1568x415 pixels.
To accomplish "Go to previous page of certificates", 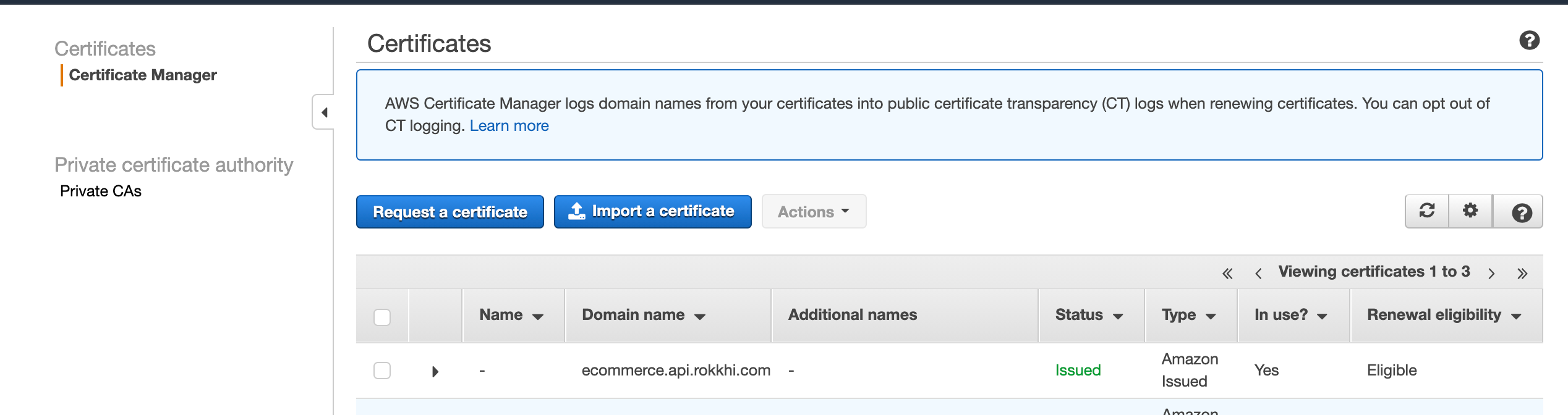I will pyautogui.click(x=1258, y=274).
